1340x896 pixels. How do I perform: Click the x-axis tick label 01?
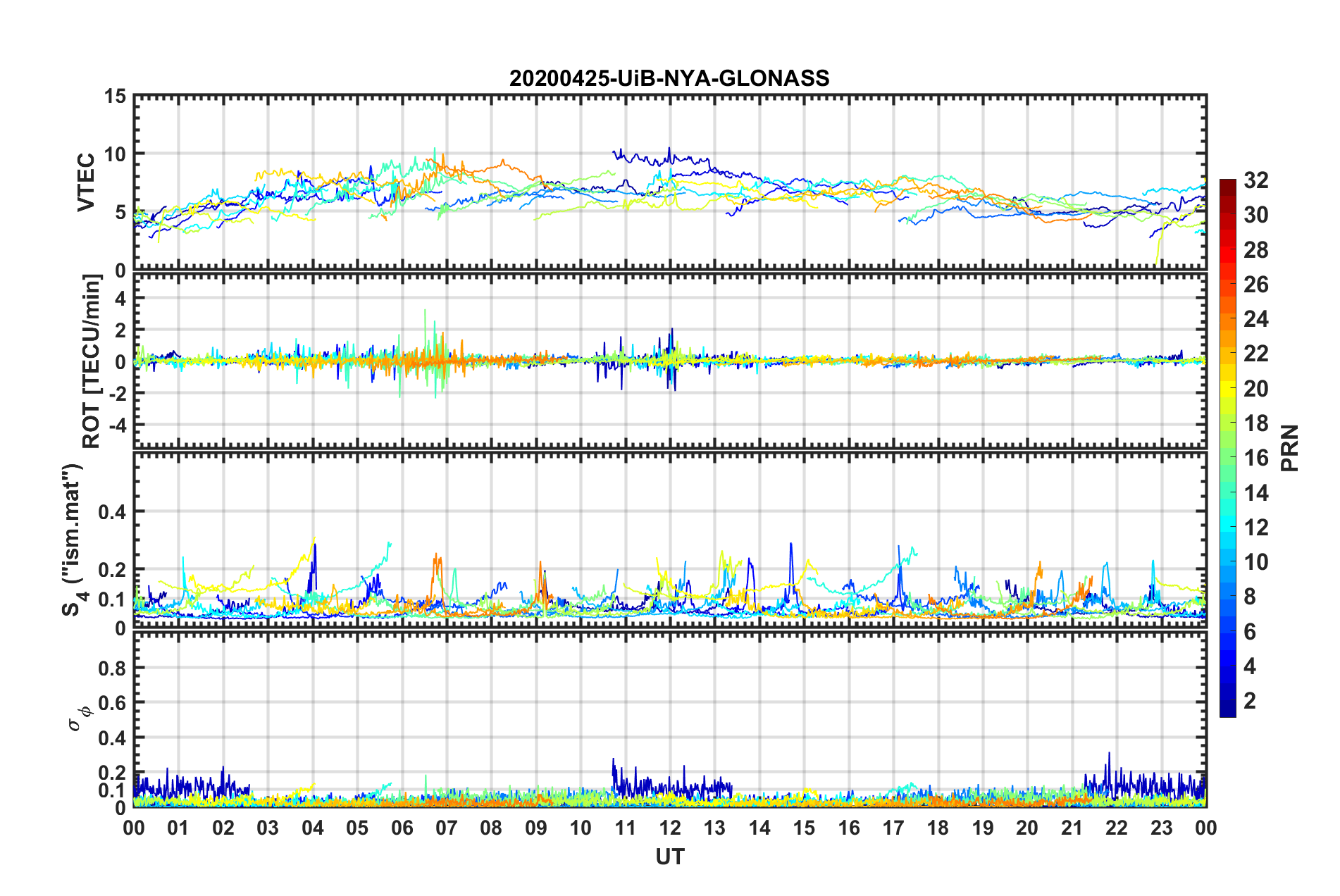click(178, 828)
